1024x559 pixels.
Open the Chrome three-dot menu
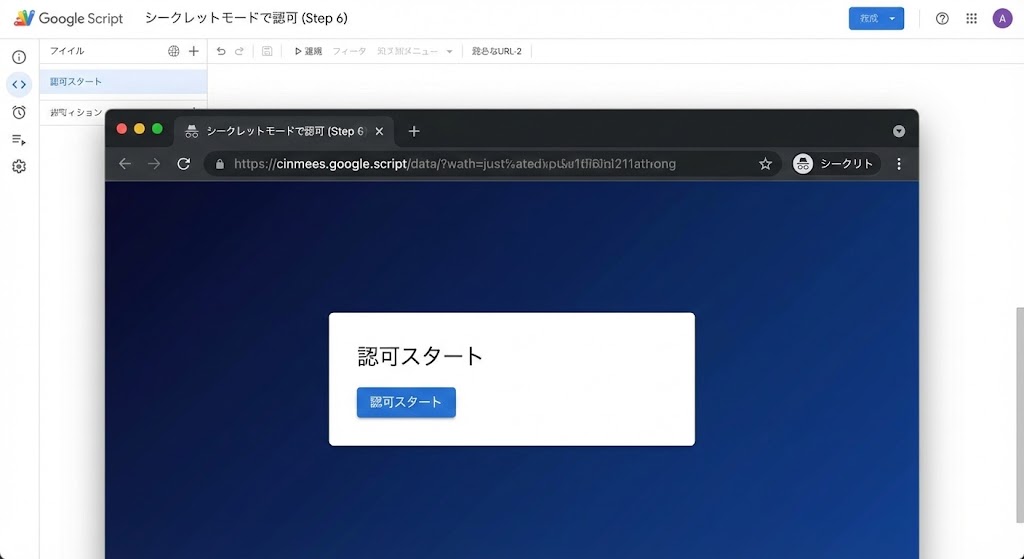coord(899,164)
